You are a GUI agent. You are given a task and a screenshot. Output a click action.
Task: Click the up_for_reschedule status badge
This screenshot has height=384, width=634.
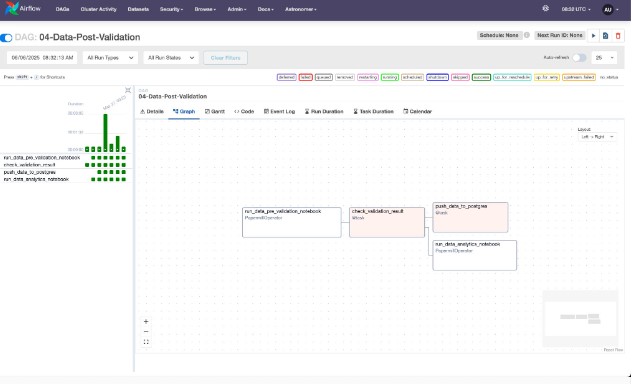click(x=512, y=77)
